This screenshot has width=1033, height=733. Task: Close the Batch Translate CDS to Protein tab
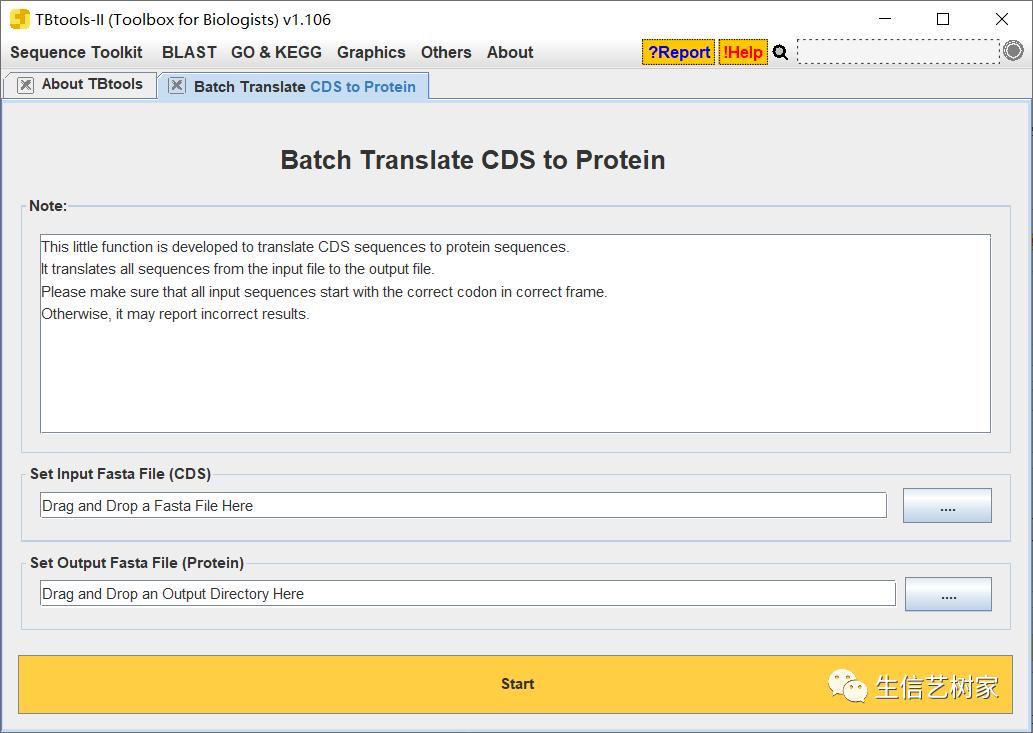pos(177,86)
